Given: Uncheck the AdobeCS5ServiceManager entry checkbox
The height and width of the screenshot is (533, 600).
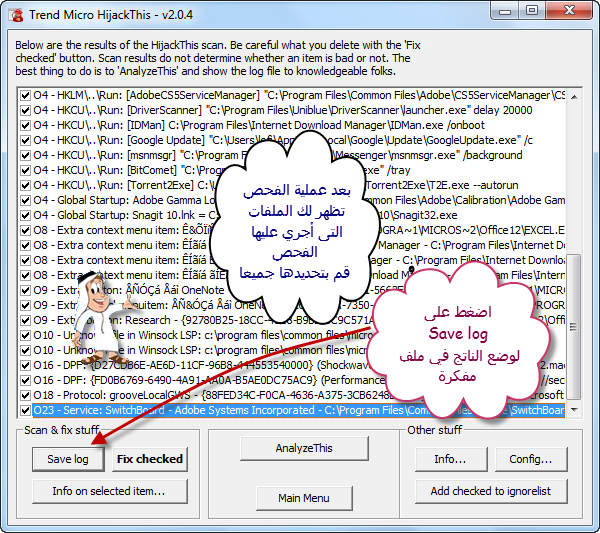Looking at the screenshot, I should [25, 95].
